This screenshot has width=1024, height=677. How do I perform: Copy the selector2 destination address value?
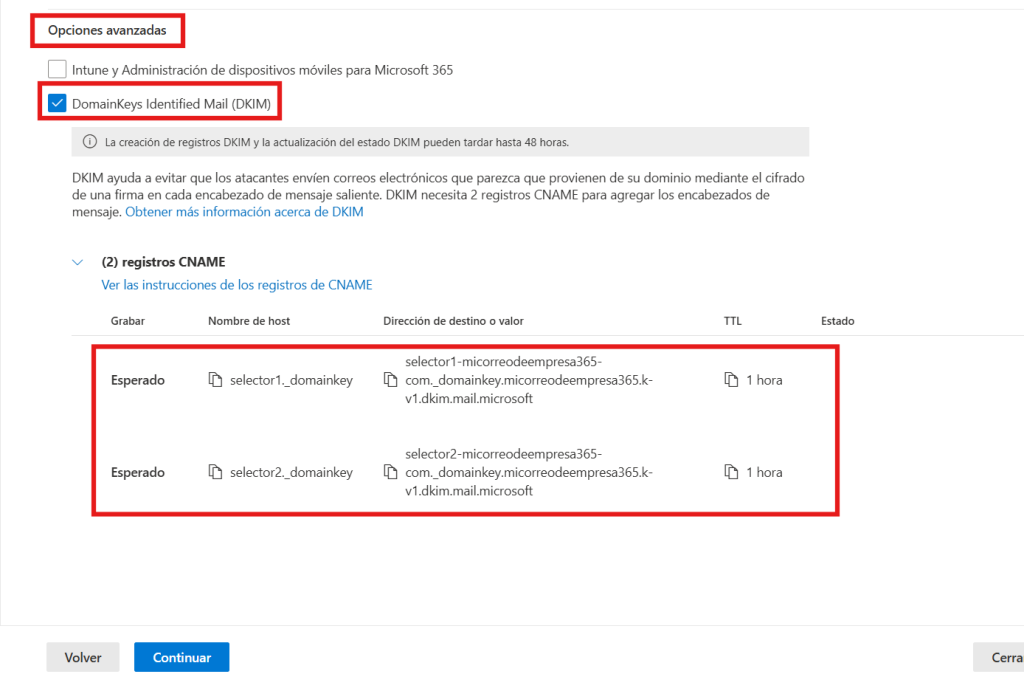390,472
